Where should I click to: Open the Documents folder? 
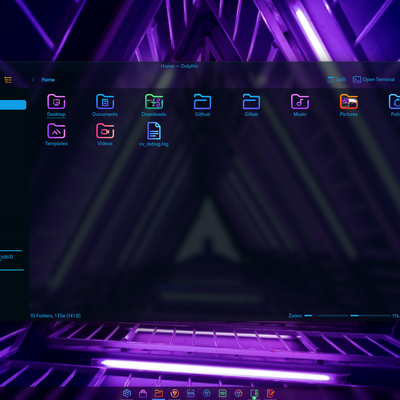pyautogui.click(x=105, y=105)
